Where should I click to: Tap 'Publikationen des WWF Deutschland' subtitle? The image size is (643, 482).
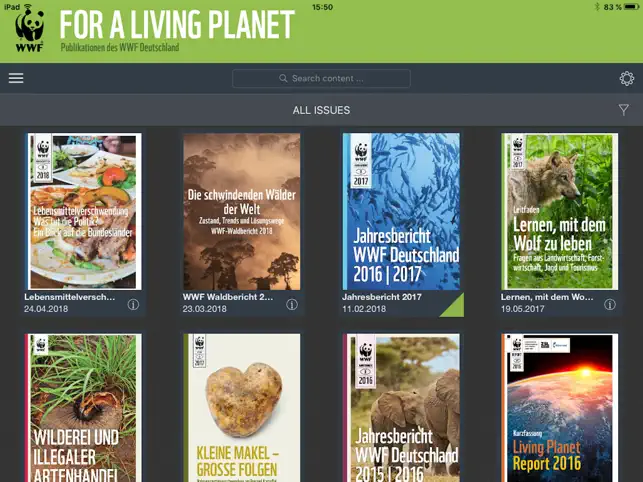120,47
